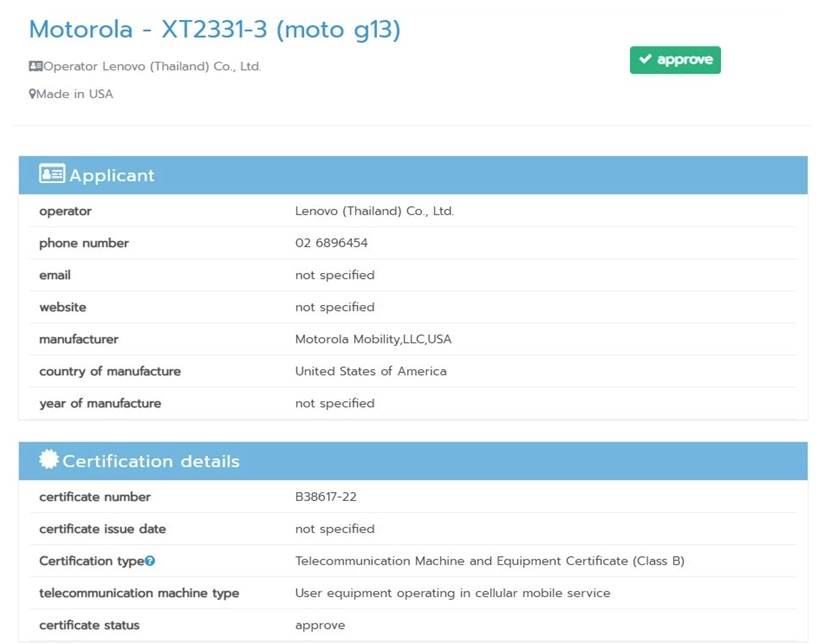Select header text "Operator Lenovo (Thailand) Co., Ltd."
819x644 pixels.
152,66
